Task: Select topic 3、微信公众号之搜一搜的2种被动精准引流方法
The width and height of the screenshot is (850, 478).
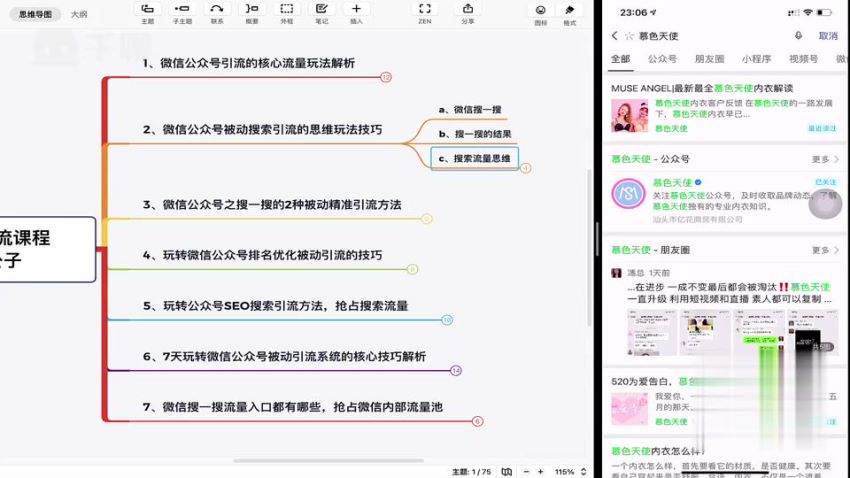Action: [272, 205]
